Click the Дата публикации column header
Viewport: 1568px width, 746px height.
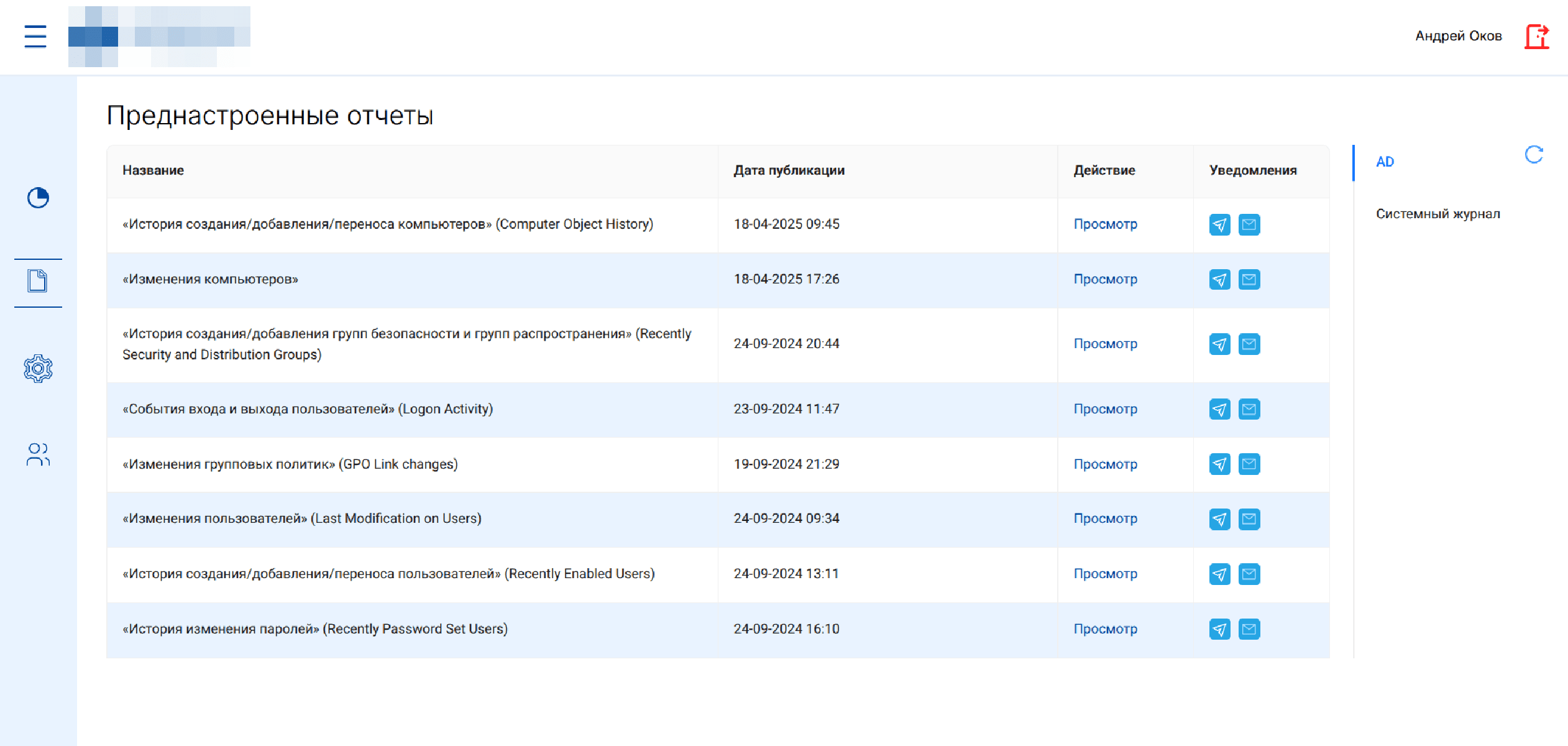point(789,170)
